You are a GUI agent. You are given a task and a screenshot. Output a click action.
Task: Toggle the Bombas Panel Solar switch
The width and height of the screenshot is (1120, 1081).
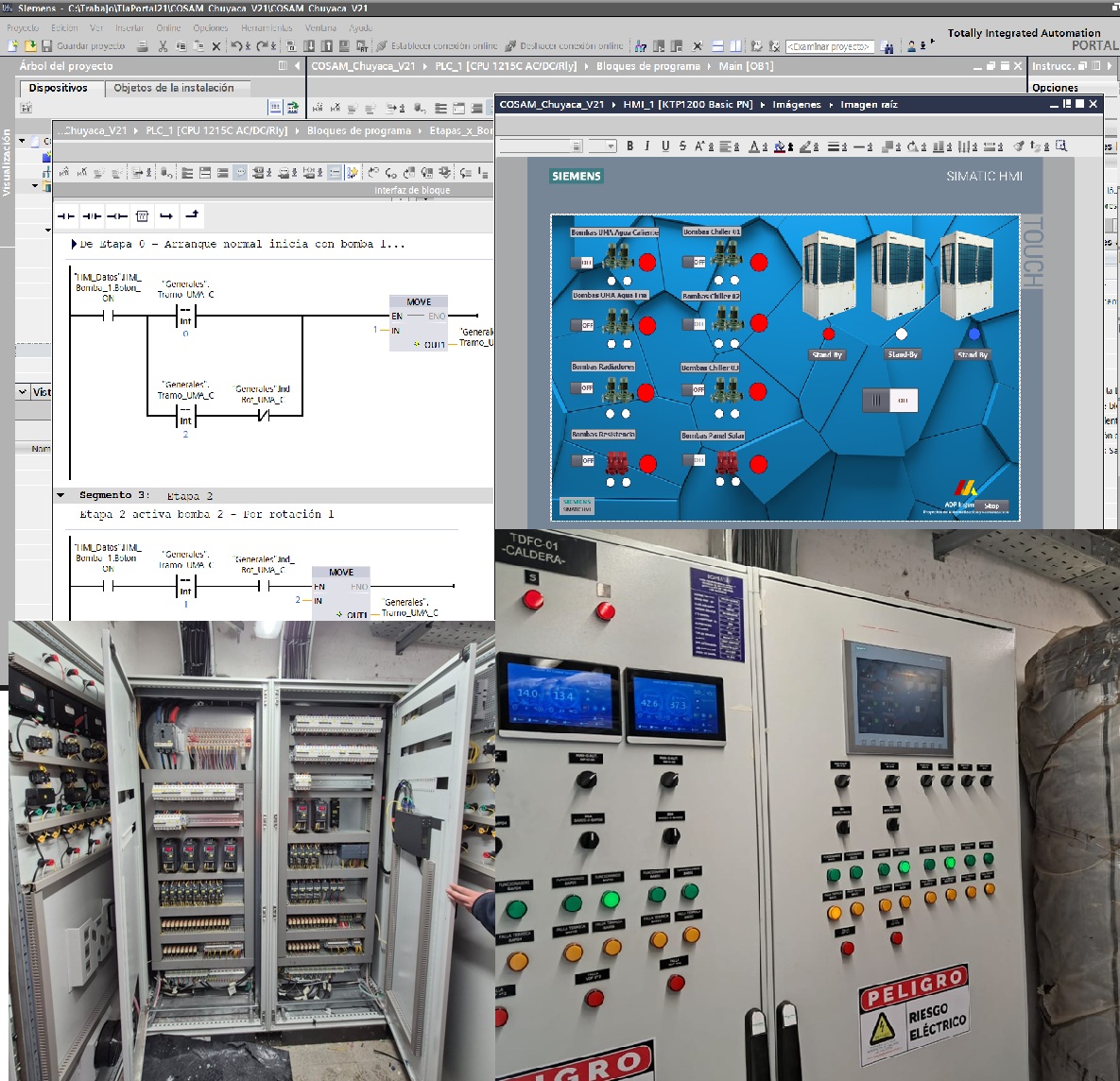[x=695, y=460]
